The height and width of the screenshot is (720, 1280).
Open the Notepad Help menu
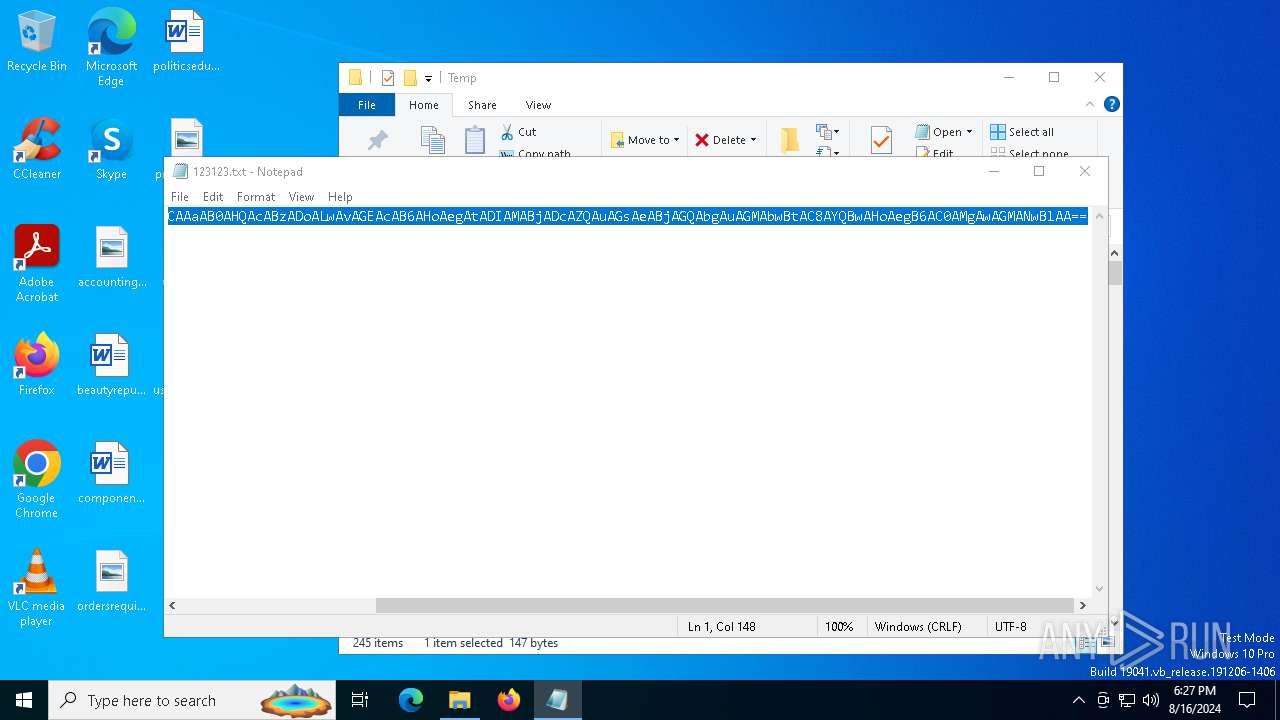pyautogui.click(x=340, y=197)
